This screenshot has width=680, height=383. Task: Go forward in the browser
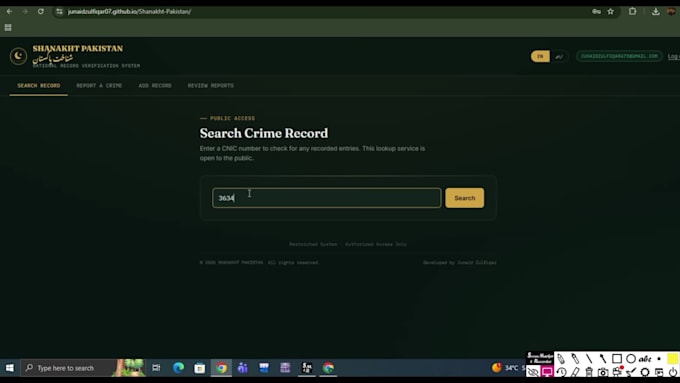coord(25,11)
